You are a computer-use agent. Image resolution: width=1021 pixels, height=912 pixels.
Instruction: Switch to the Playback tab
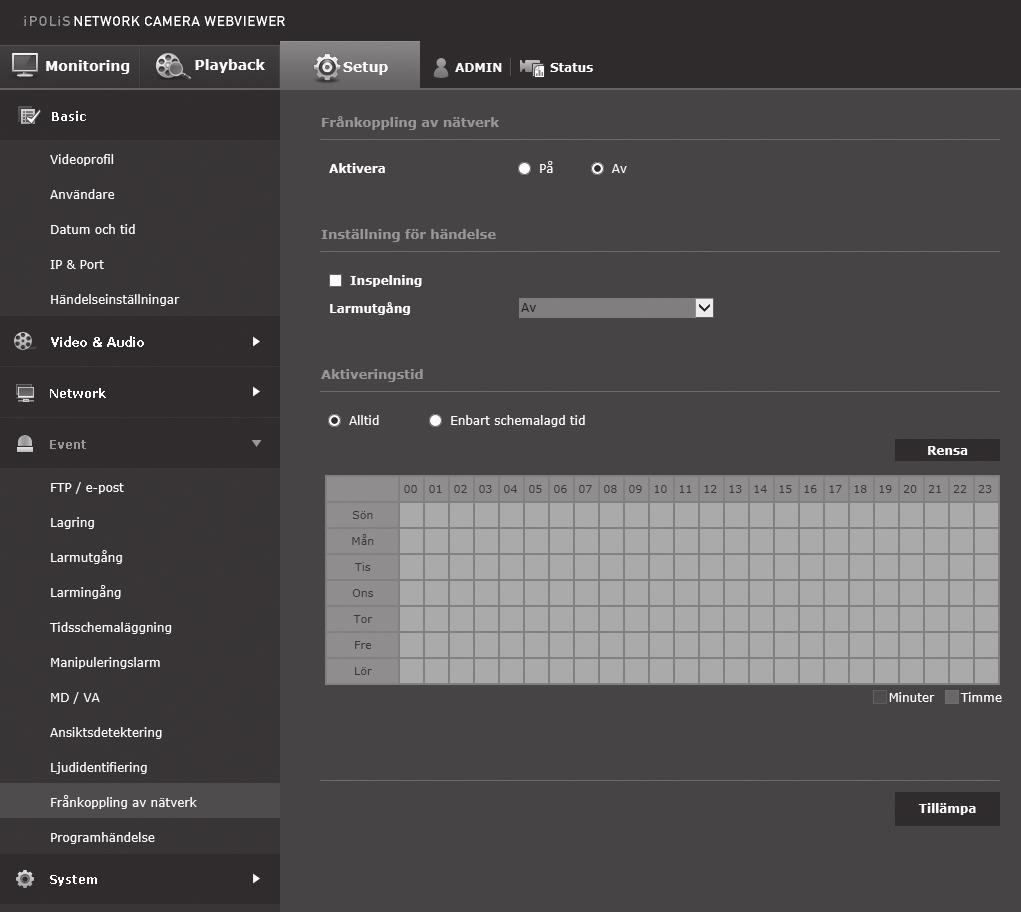click(x=210, y=65)
